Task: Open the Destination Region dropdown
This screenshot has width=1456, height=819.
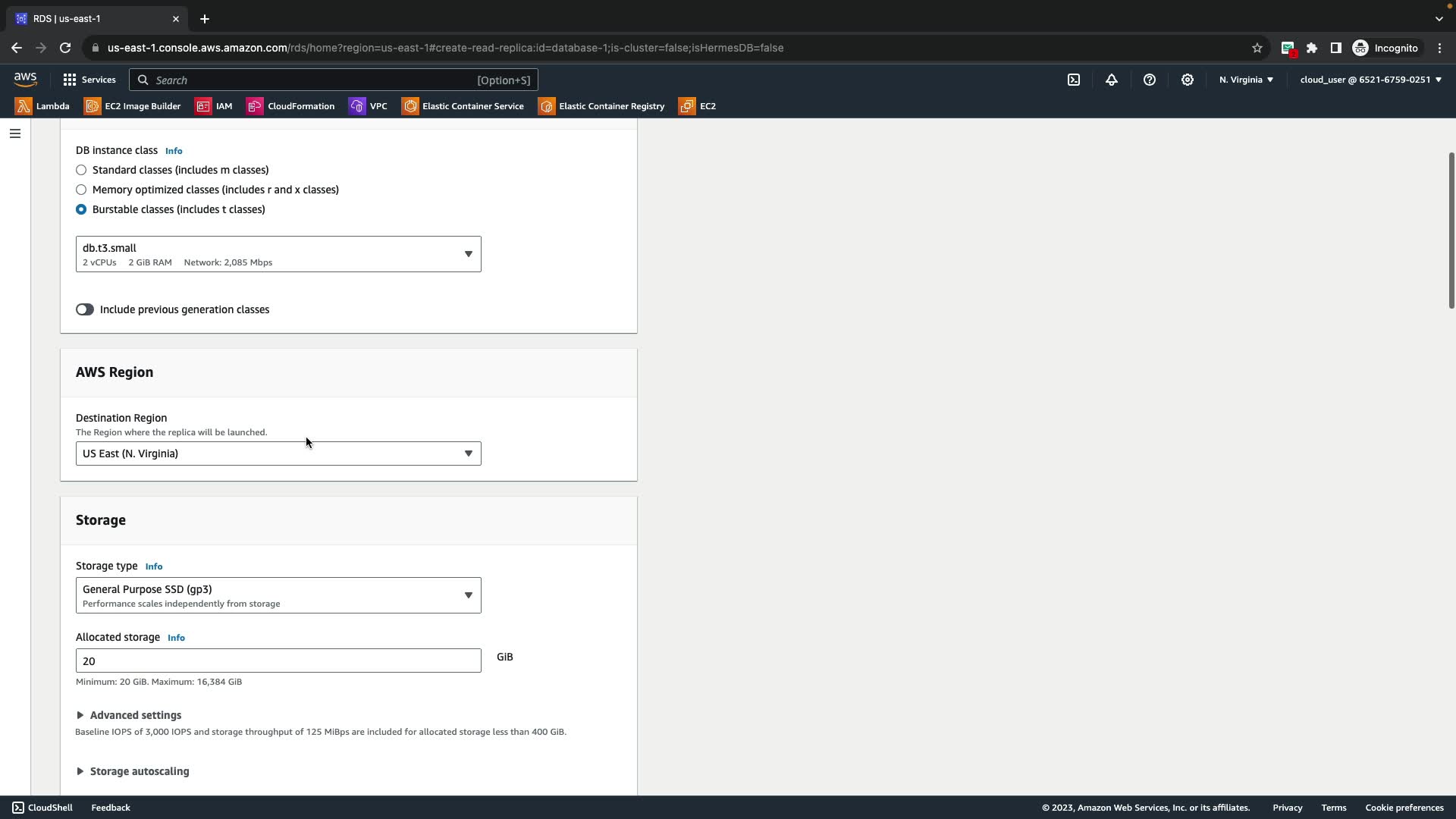Action: tap(278, 453)
